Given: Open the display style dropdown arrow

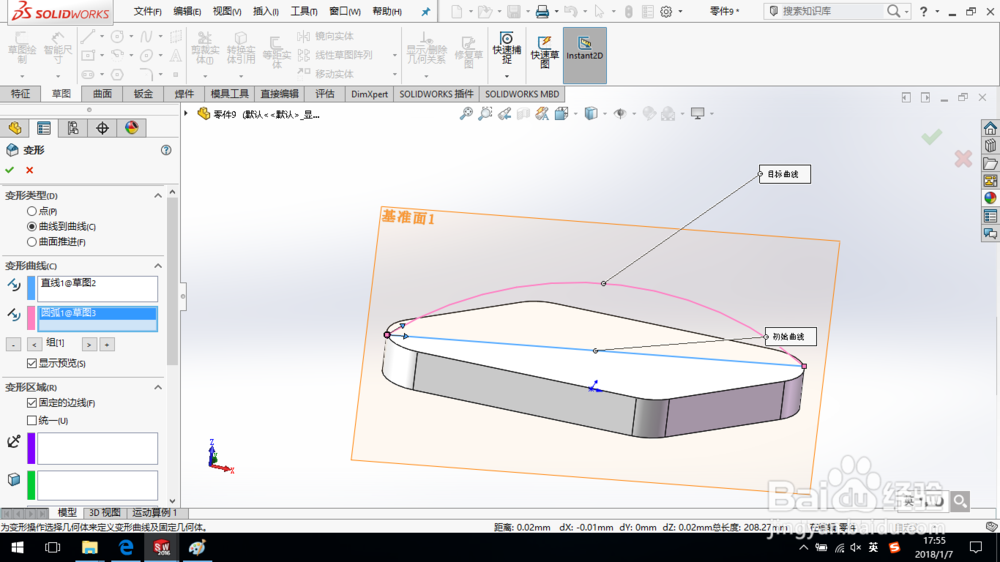Looking at the screenshot, I should coord(605,114).
